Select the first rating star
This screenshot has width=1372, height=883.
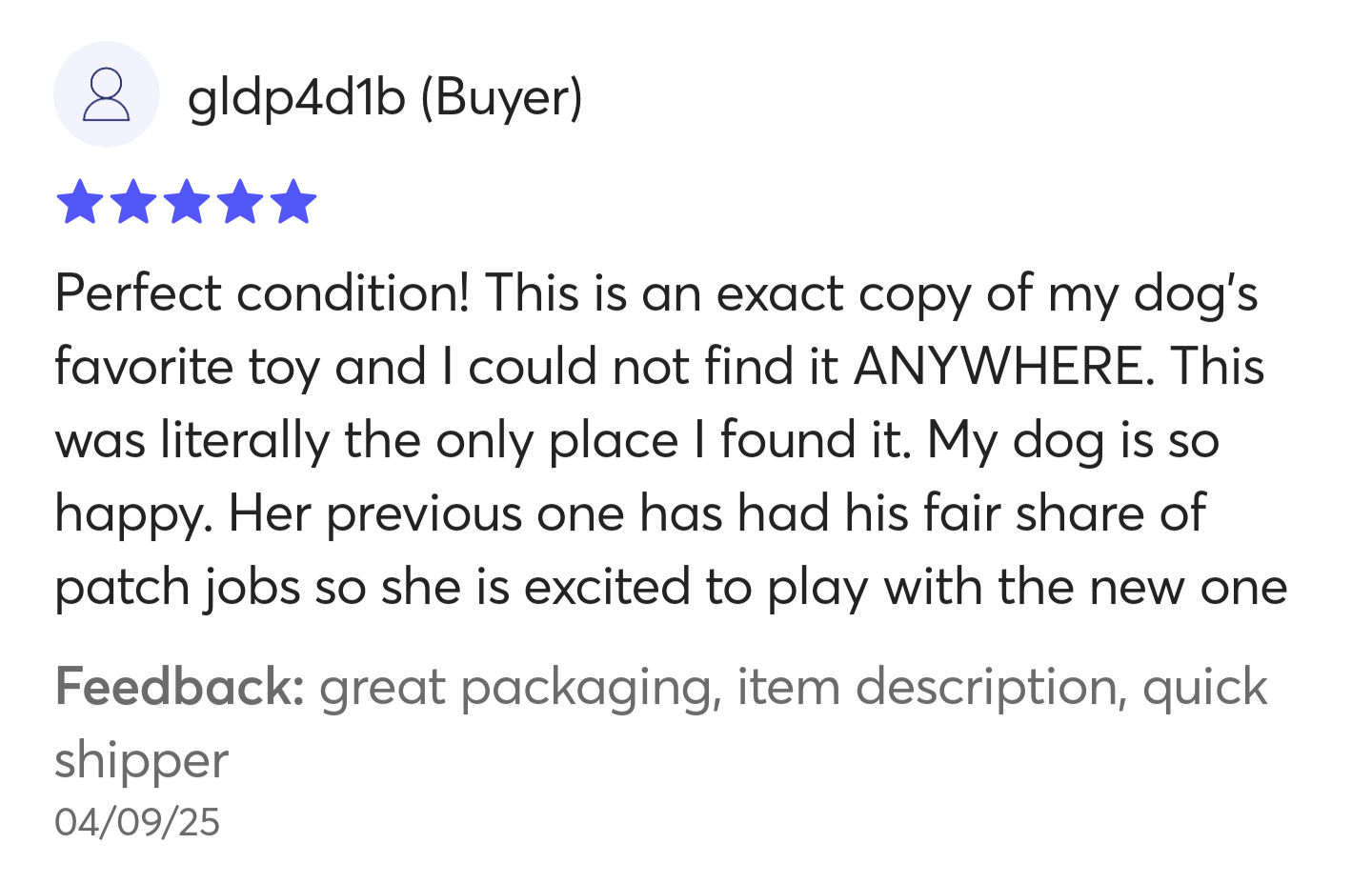point(79,202)
